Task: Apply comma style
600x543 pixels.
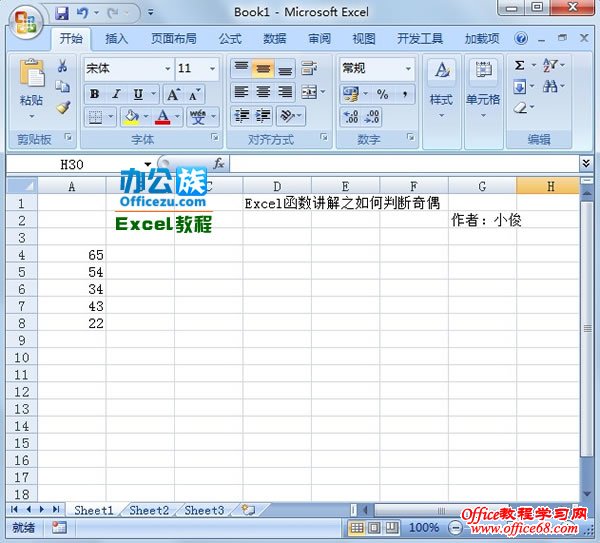Action: (x=404, y=94)
